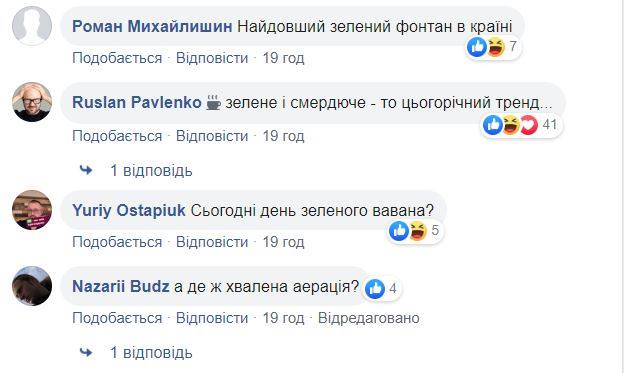
Task: Click the reply arrow under Nazarii Budz's comment
Action: [86, 352]
